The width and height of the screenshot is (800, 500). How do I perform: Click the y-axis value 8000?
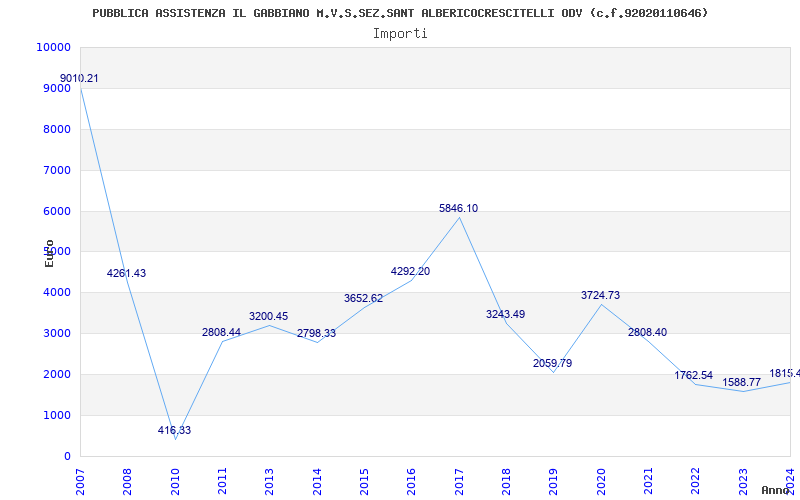tap(56, 129)
